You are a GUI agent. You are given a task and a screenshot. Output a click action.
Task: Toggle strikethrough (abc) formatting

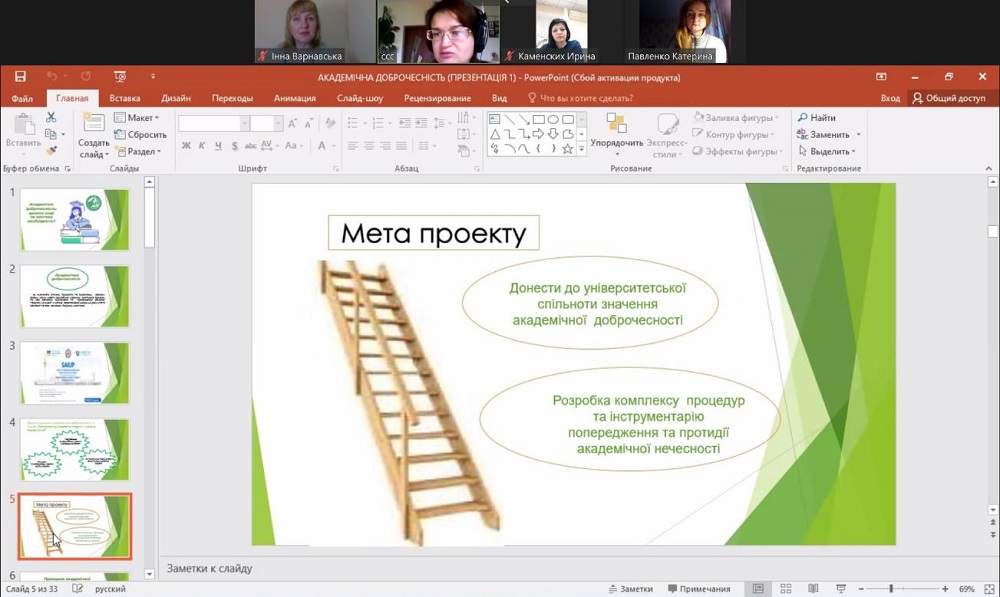[251, 146]
